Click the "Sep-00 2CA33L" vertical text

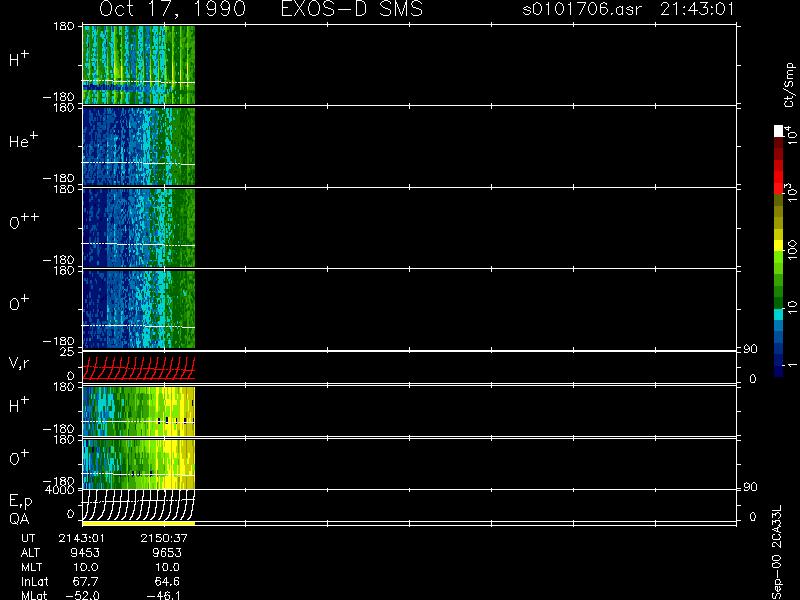tap(777, 553)
